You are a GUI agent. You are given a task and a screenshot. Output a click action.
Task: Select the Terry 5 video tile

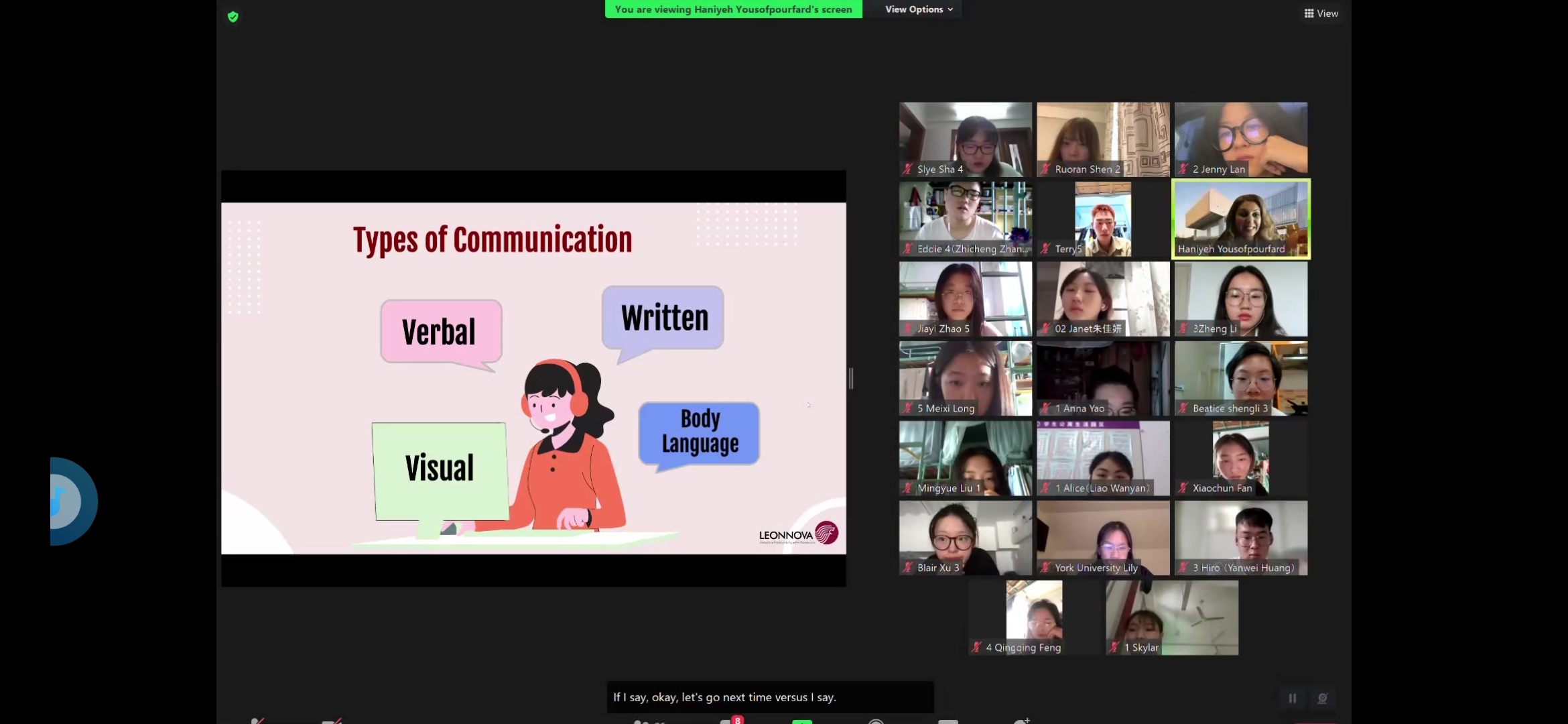point(1103,219)
